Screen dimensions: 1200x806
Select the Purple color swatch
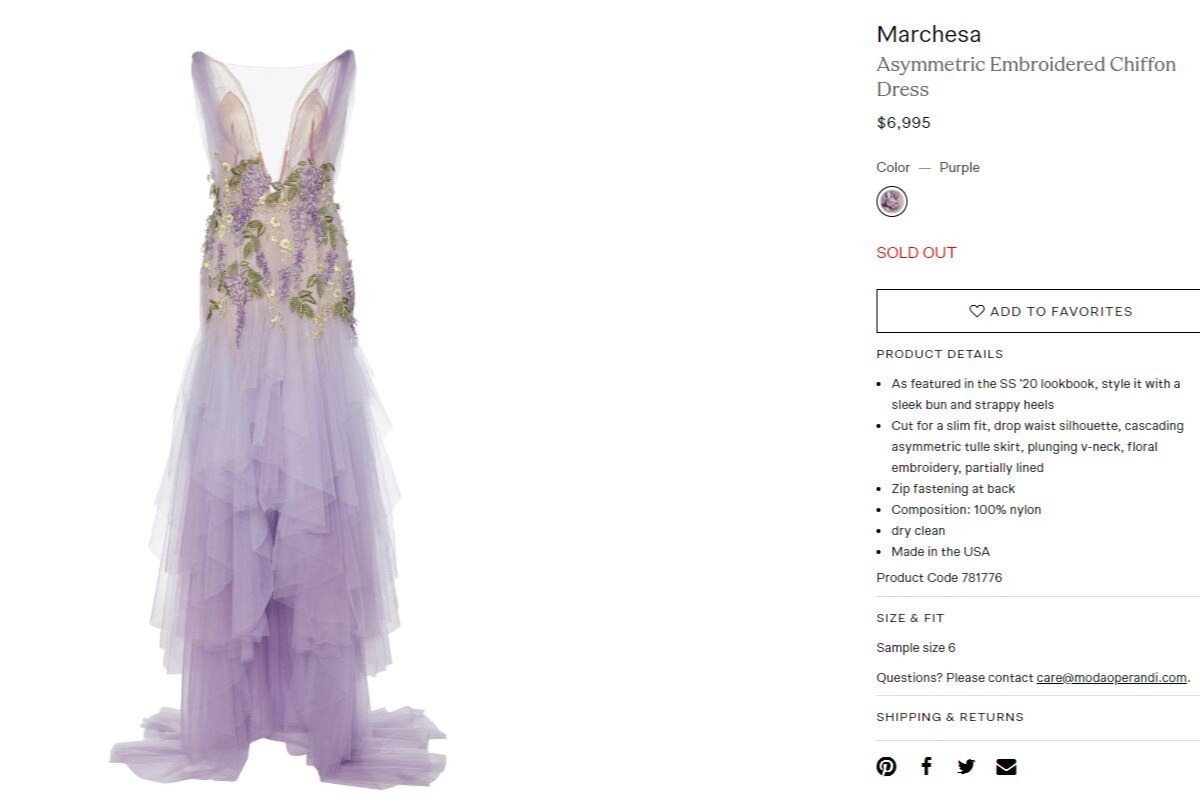(x=891, y=202)
